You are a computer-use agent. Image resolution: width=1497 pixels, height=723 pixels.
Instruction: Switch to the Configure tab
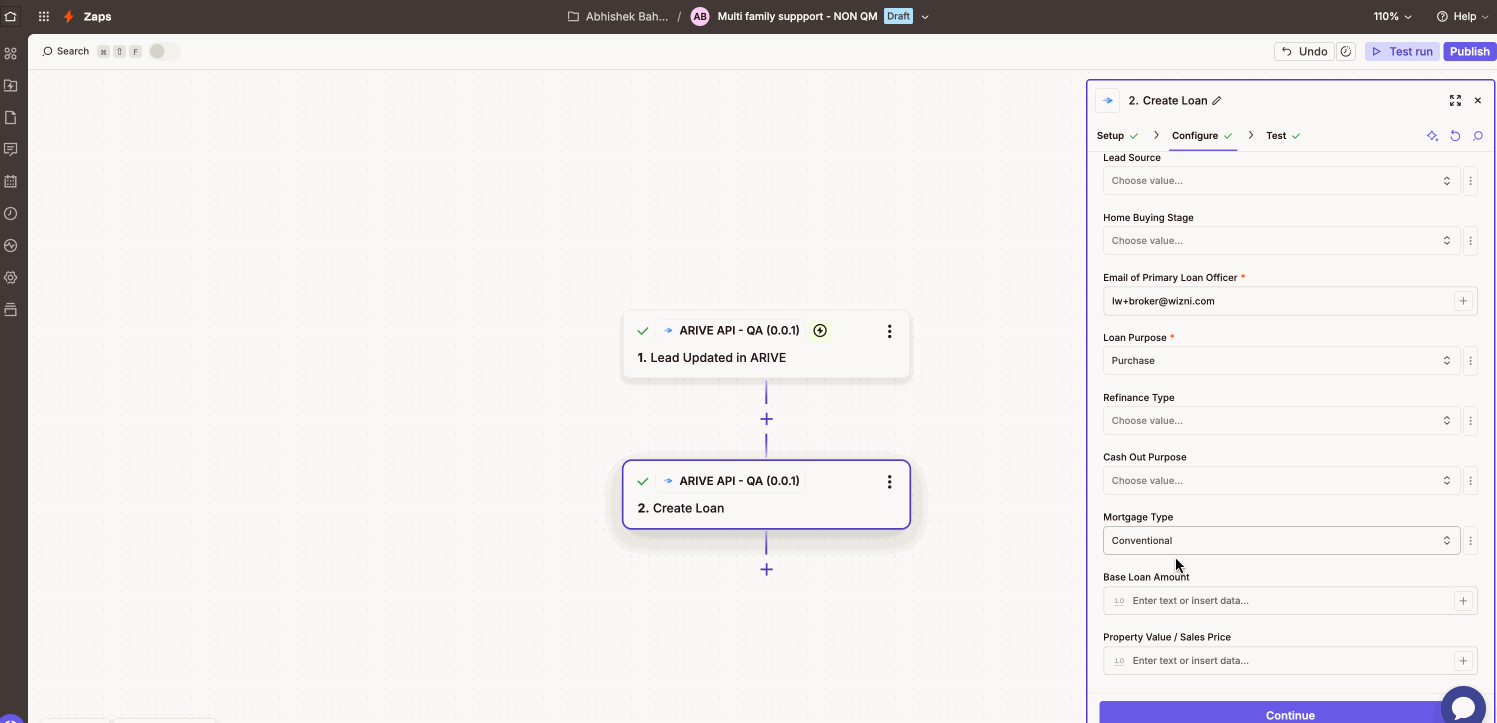(1202, 136)
